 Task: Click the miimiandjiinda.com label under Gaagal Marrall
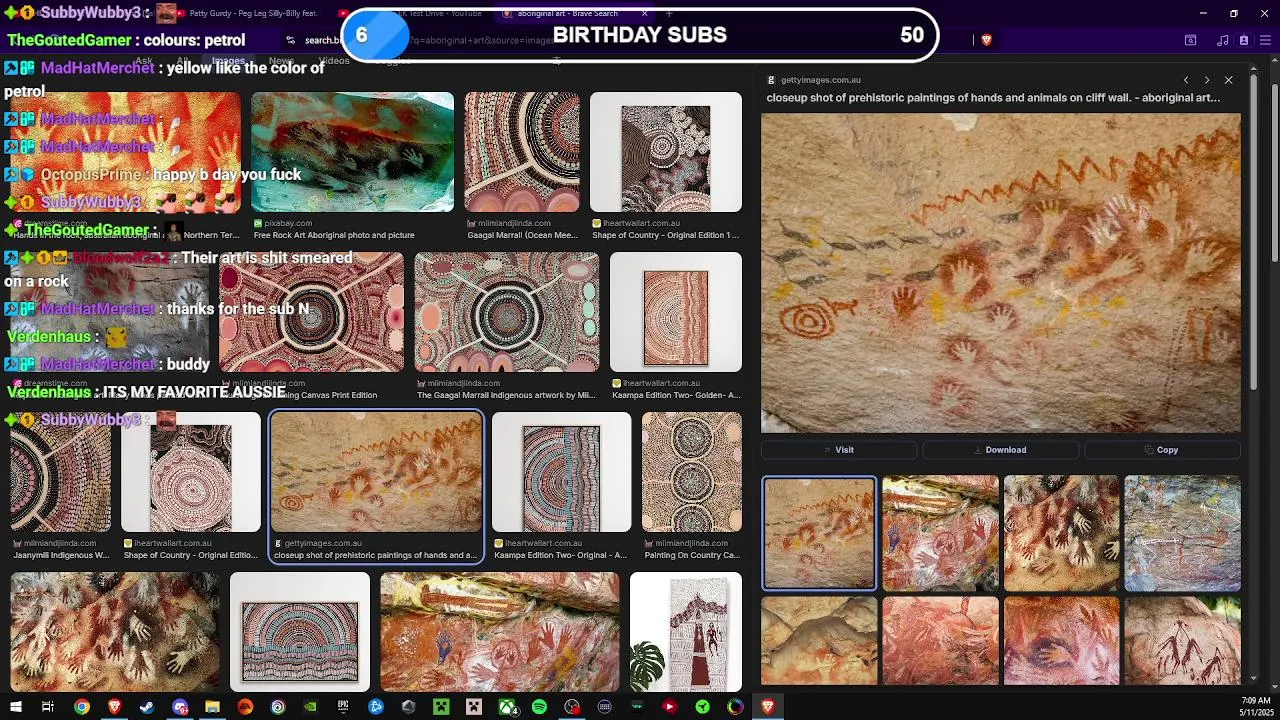tap(513, 223)
